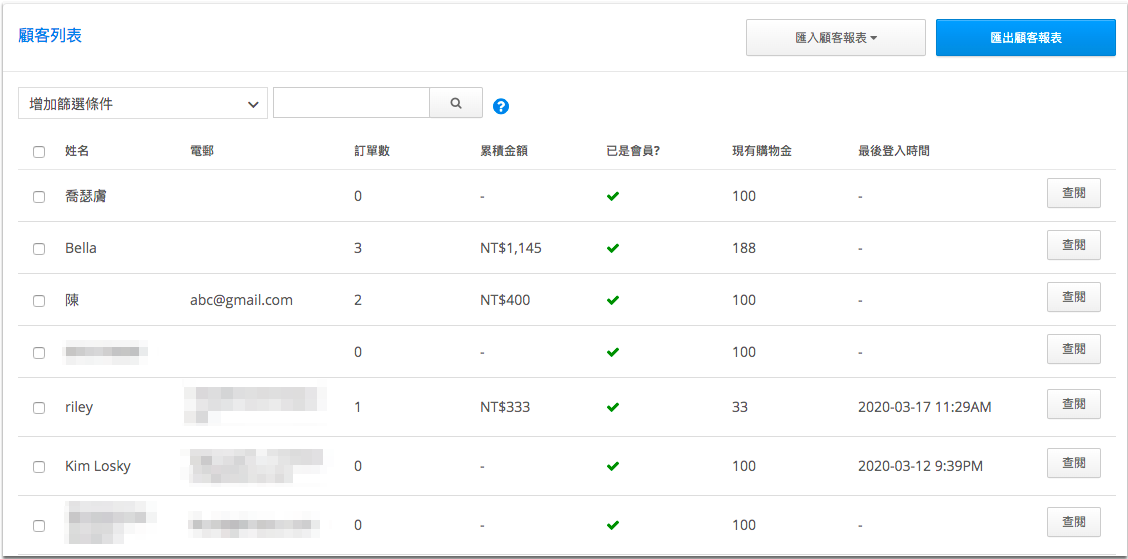Click the 匯出顧客報表 export button
The image size is (1128, 559).
[1025, 38]
